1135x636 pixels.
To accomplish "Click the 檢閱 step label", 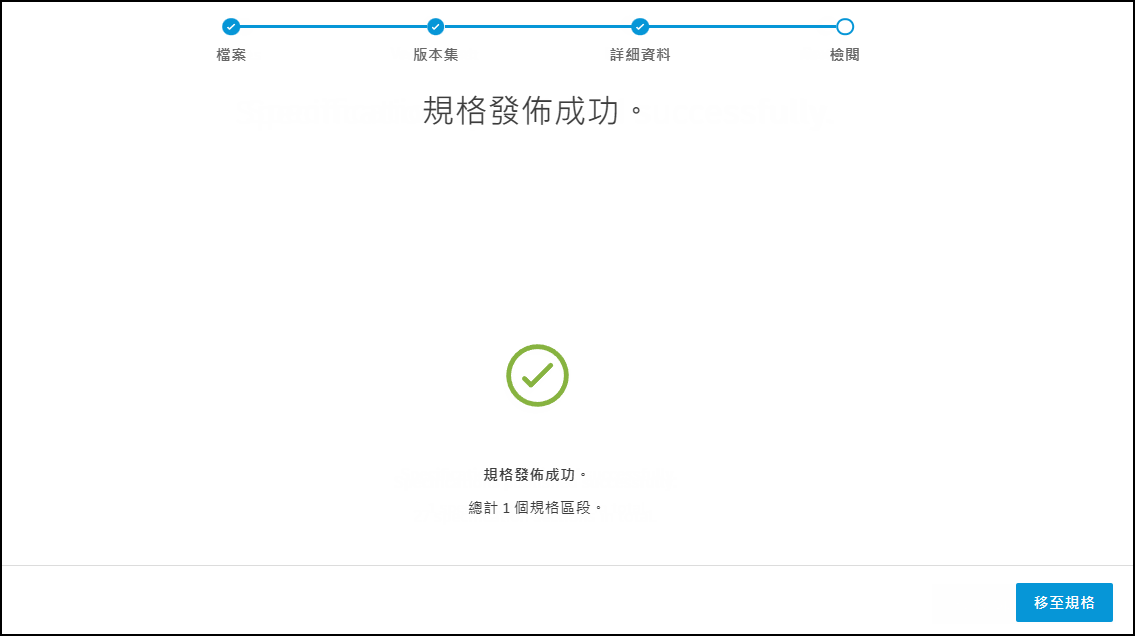I will 844,55.
